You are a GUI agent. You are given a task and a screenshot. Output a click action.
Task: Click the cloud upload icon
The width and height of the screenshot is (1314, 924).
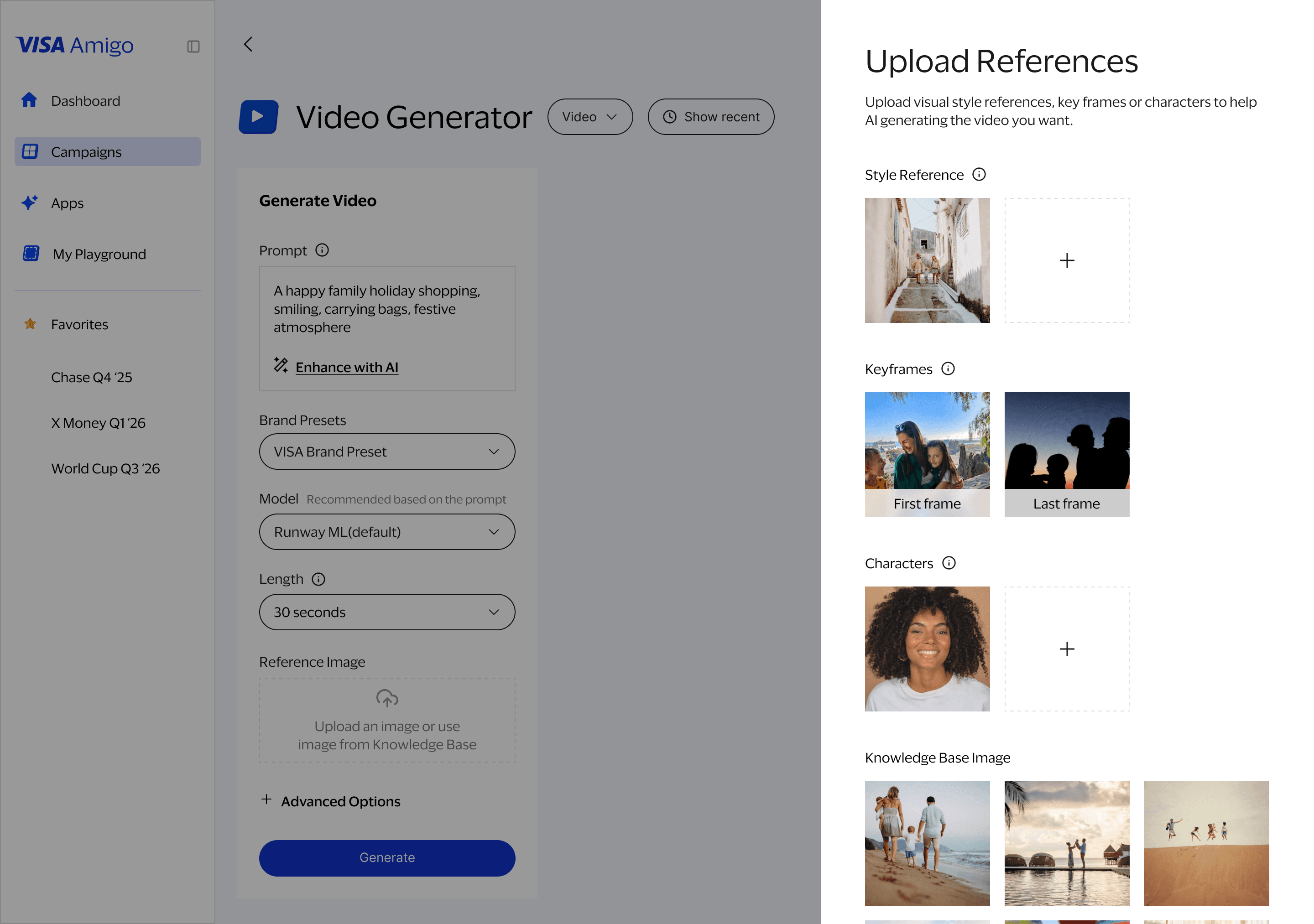(x=387, y=698)
